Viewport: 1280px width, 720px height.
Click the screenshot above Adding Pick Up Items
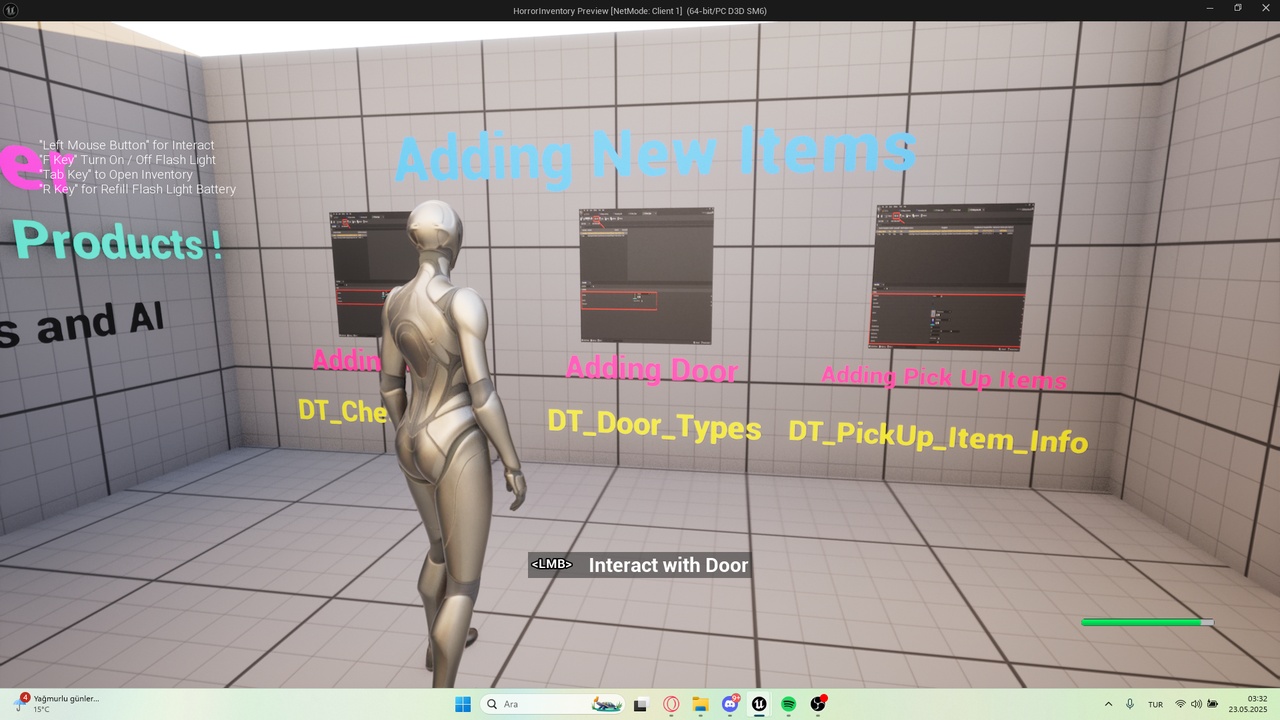950,277
